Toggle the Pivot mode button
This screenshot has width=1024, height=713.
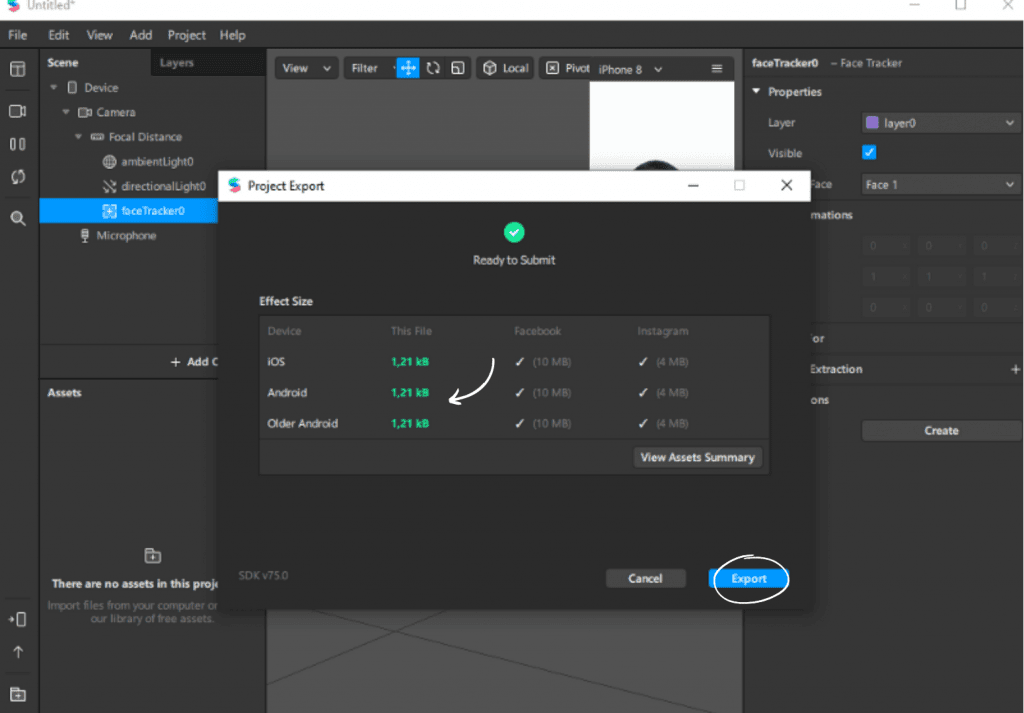click(567, 68)
